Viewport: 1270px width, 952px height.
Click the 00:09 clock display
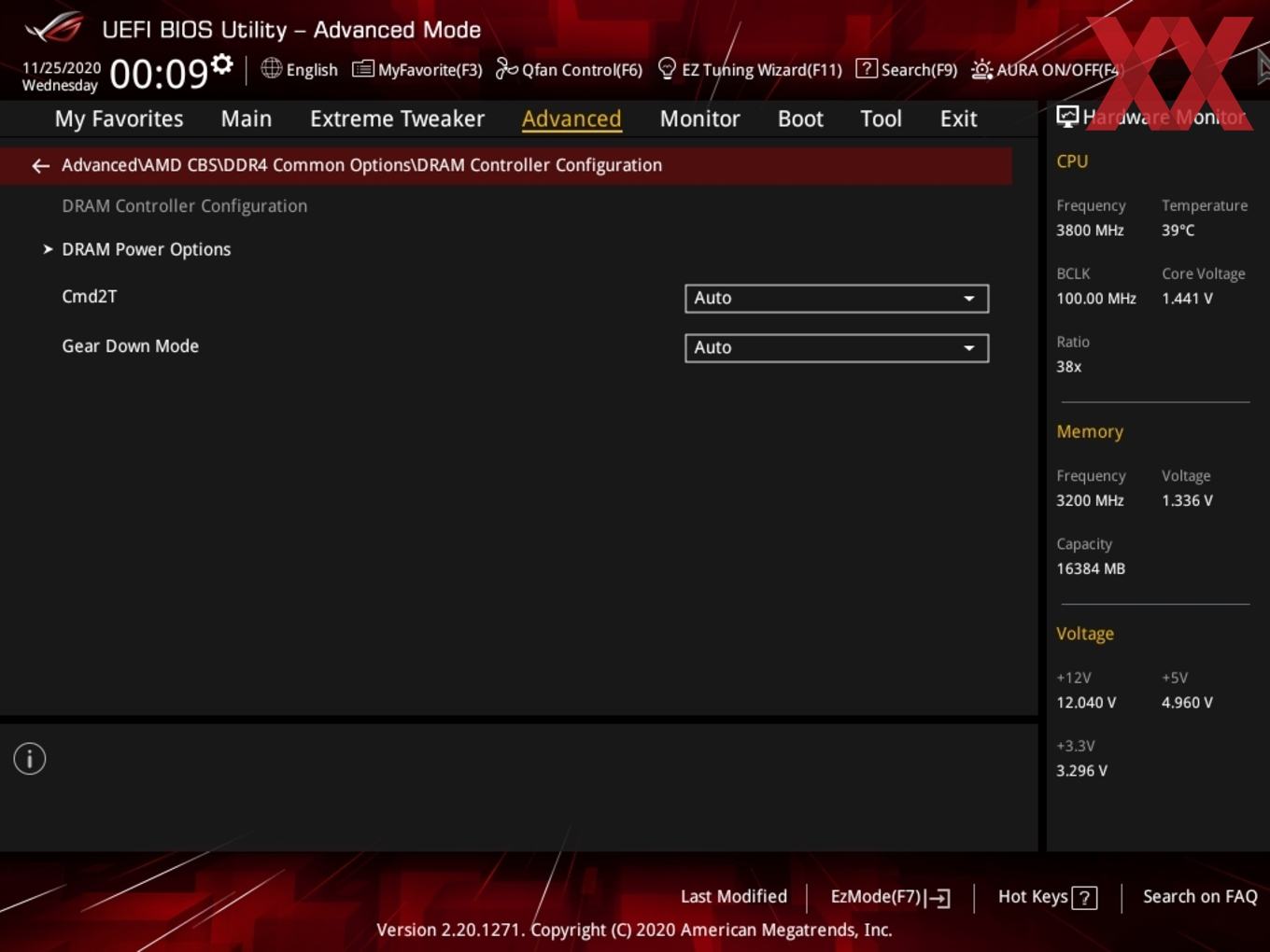(x=159, y=74)
